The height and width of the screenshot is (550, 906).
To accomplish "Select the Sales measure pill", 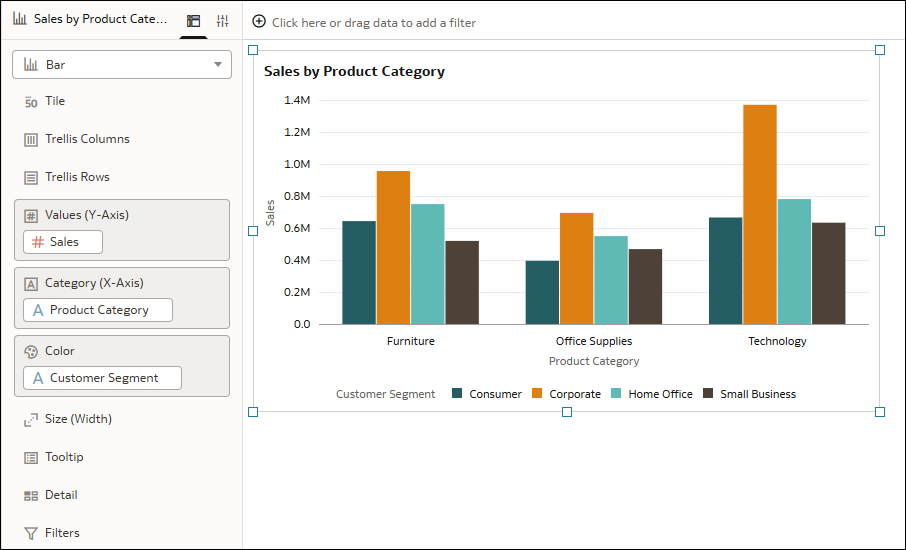I will [63, 242].
